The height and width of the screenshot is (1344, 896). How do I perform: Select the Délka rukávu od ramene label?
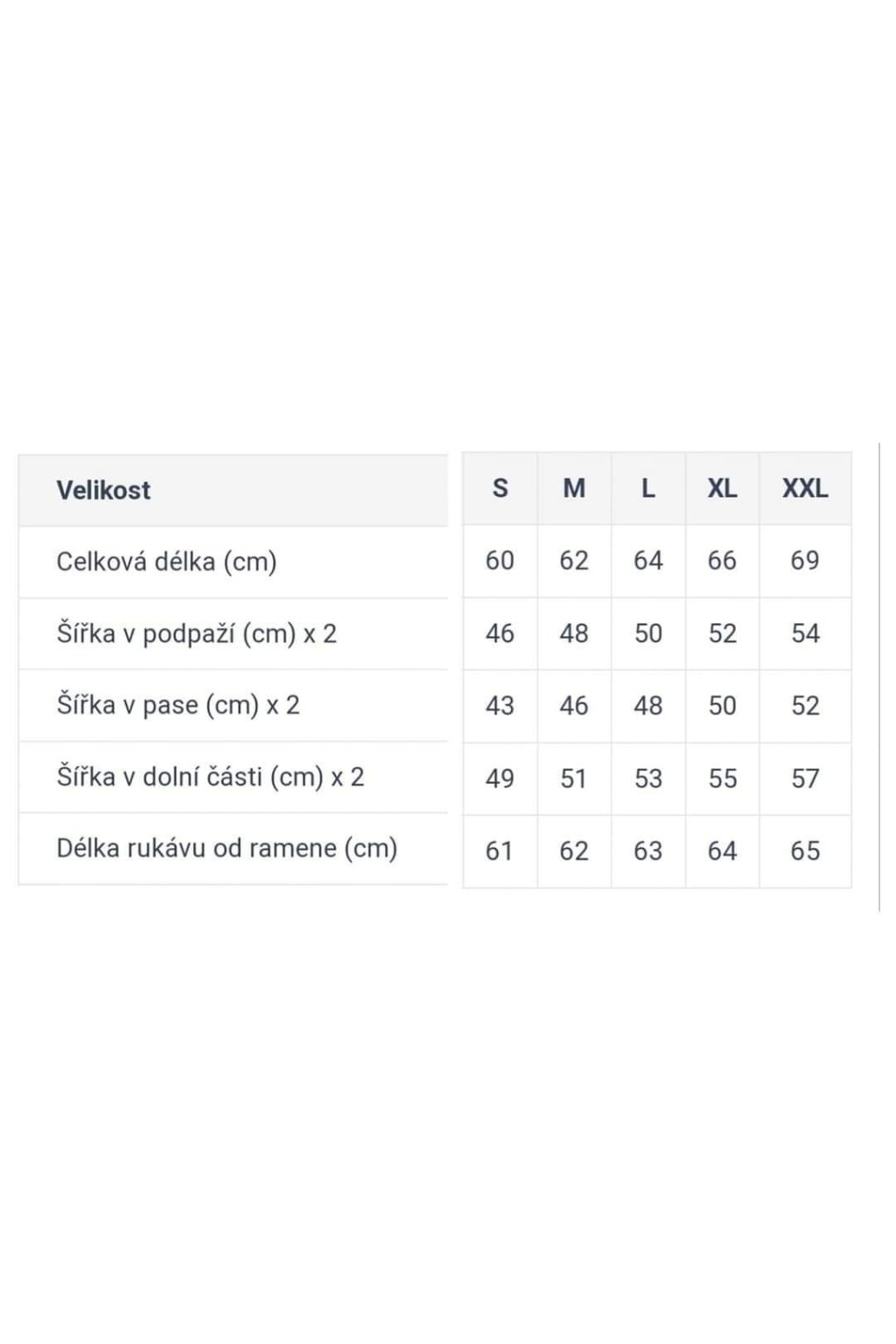227,849
